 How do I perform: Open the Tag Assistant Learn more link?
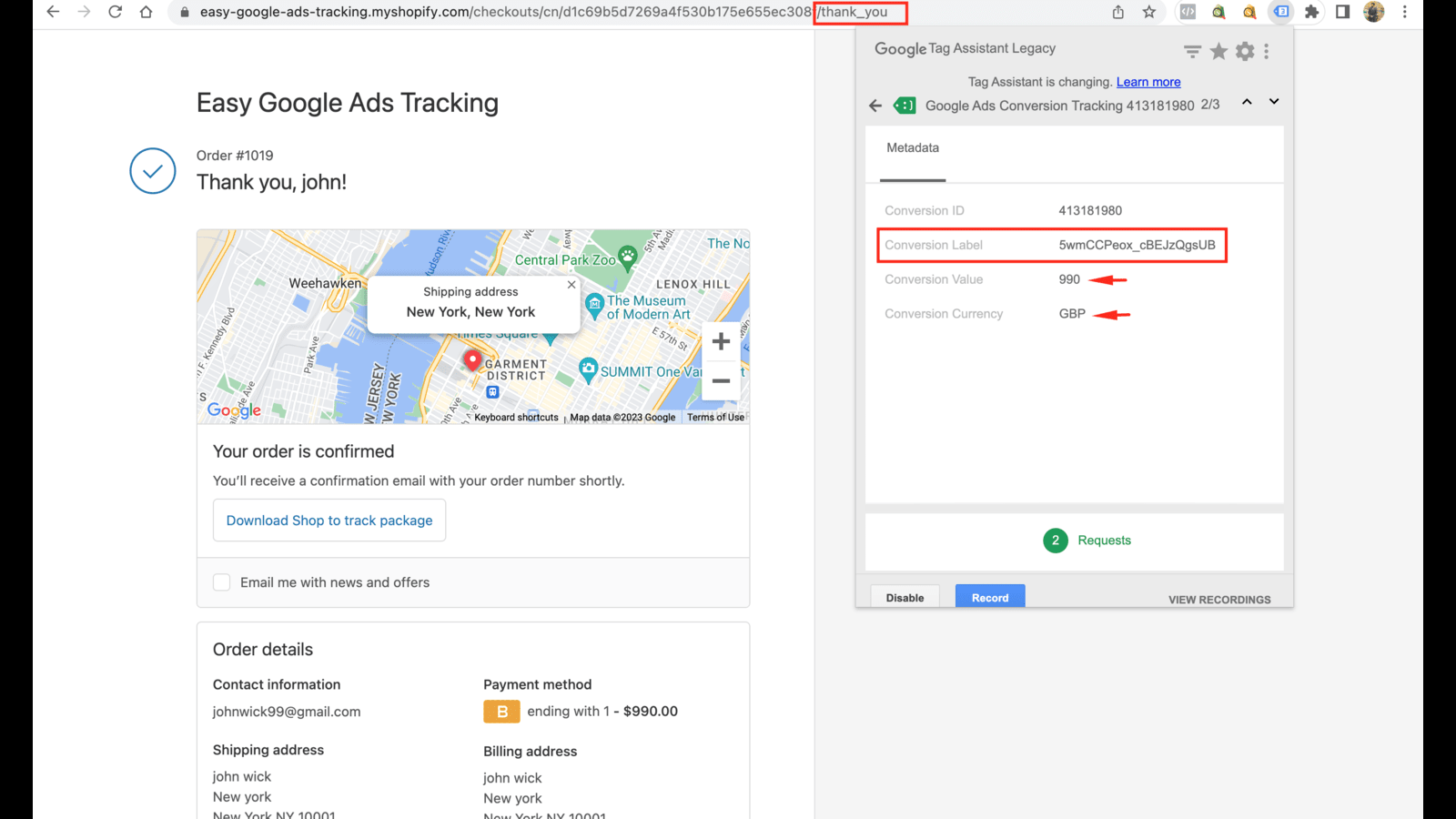pyautogui.click(x=1148, y=82)
